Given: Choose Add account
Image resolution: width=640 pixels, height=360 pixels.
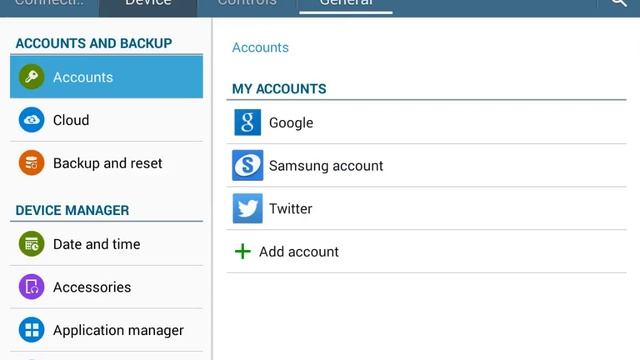Looking at the screenshot, I should (427, 251).
